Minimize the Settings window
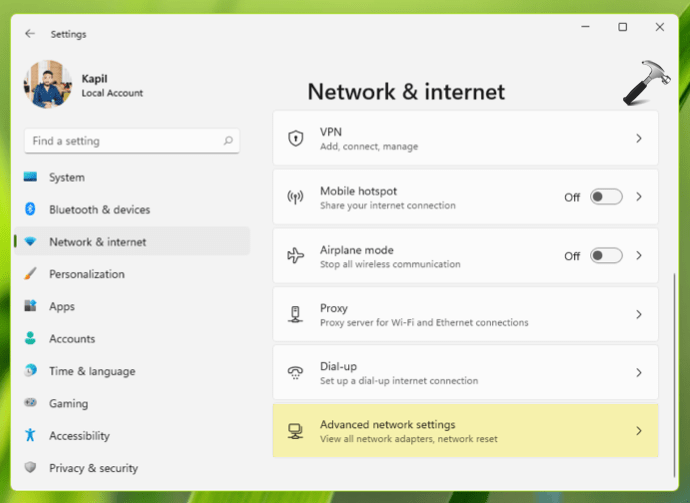The width and height of the screenshot is (690, 503). (585, 27)
